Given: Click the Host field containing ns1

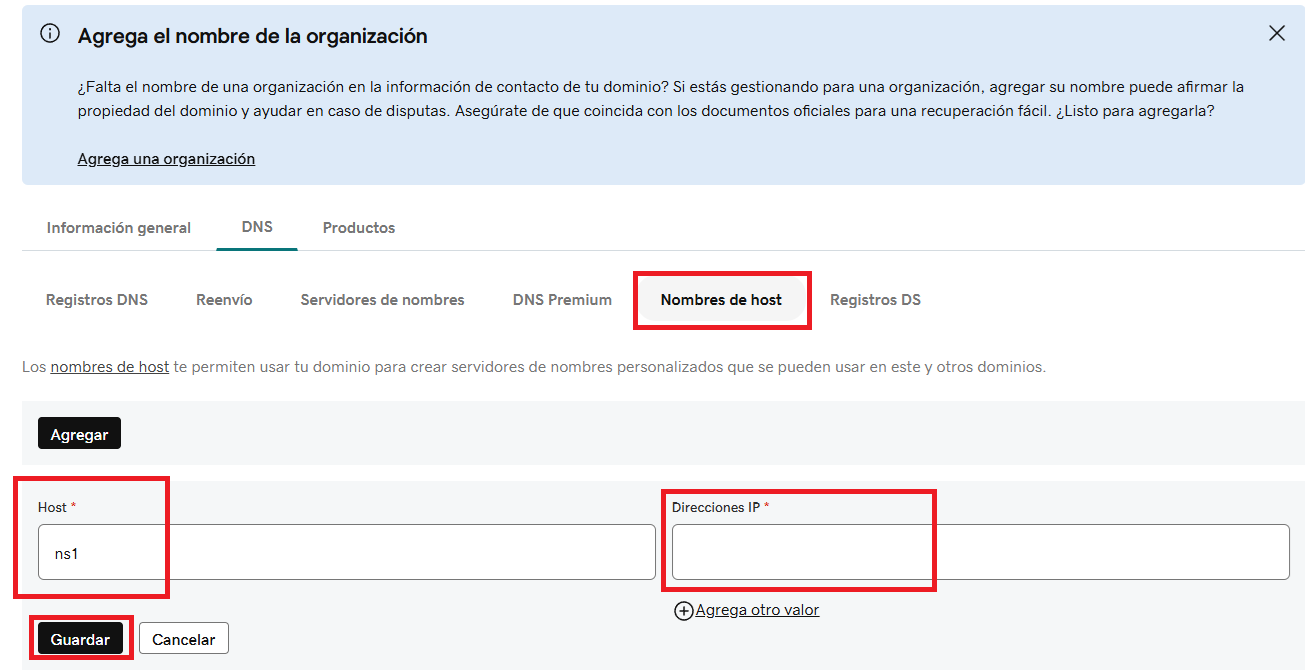Looking at the screenshot, I should pos(346,552).
